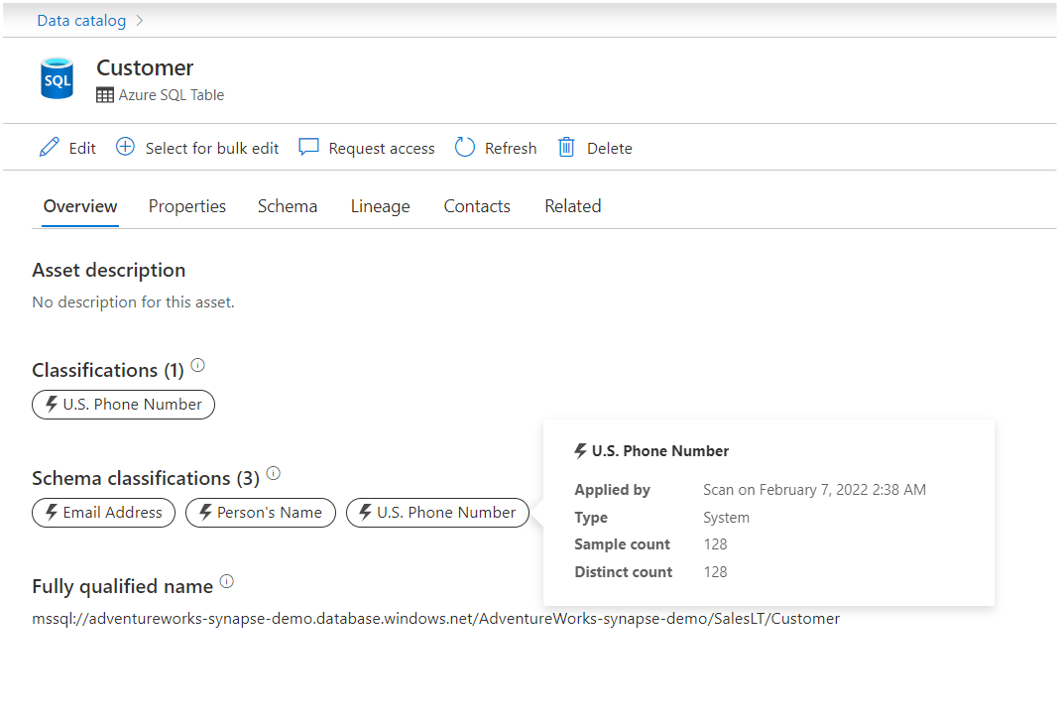Click the 'Fully qualified name' heading
The image size is (1059, 720).
tap(122, 586)
